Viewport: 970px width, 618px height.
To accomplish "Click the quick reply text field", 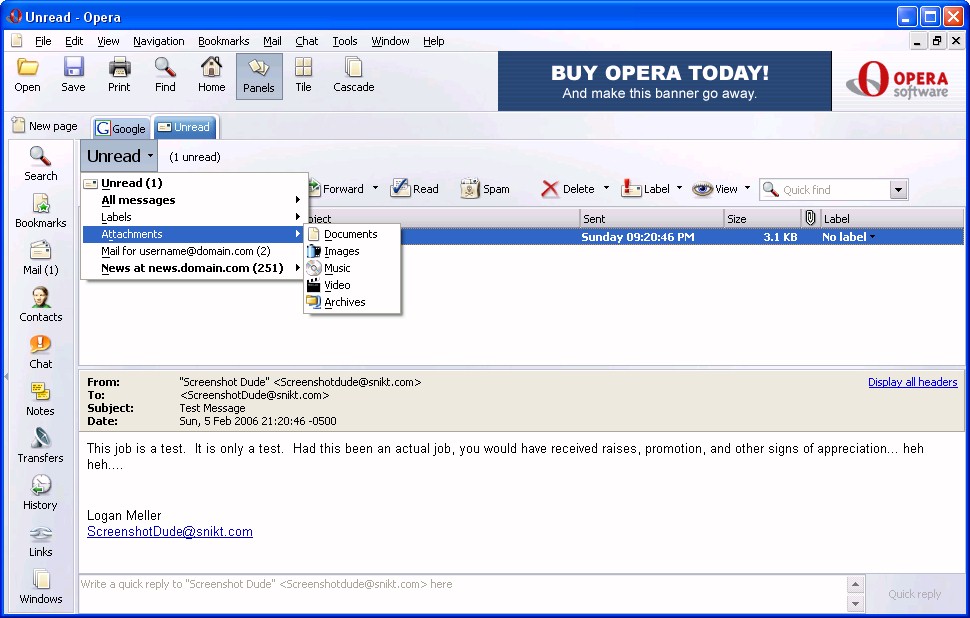I will tap(460, 594).
